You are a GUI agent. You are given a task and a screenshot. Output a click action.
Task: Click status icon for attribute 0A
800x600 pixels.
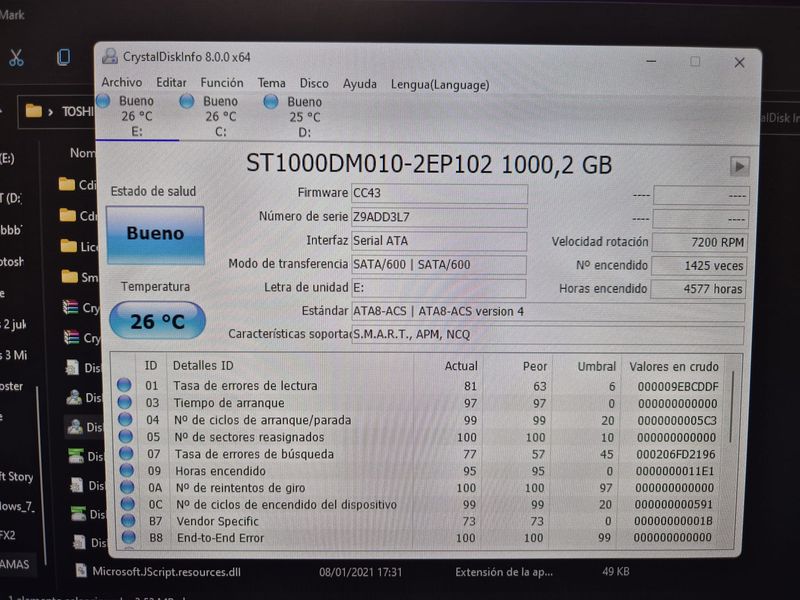pyautogui.click(x=127, y=487)
